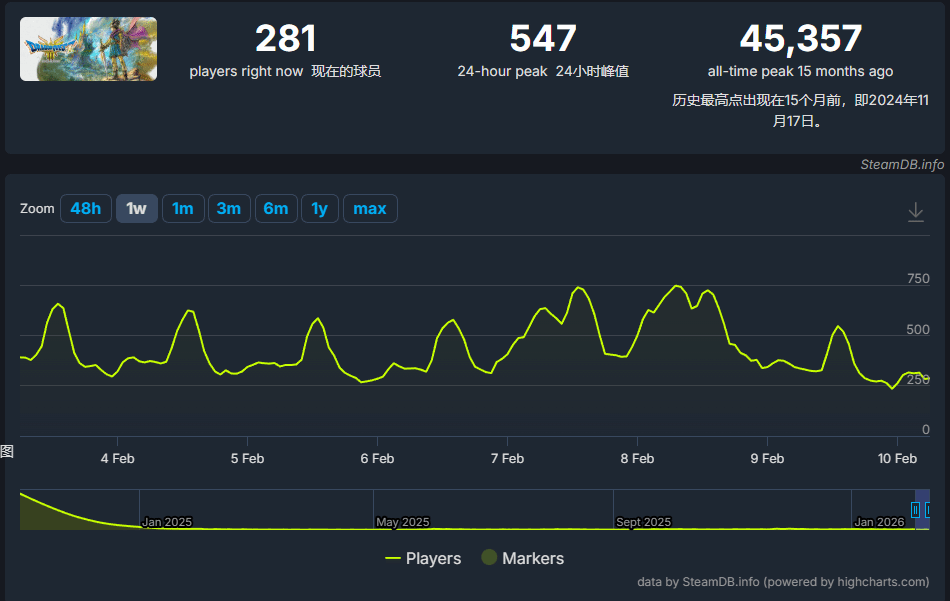
Task: Click the right navigator range handle
Action: pos(929,509)
